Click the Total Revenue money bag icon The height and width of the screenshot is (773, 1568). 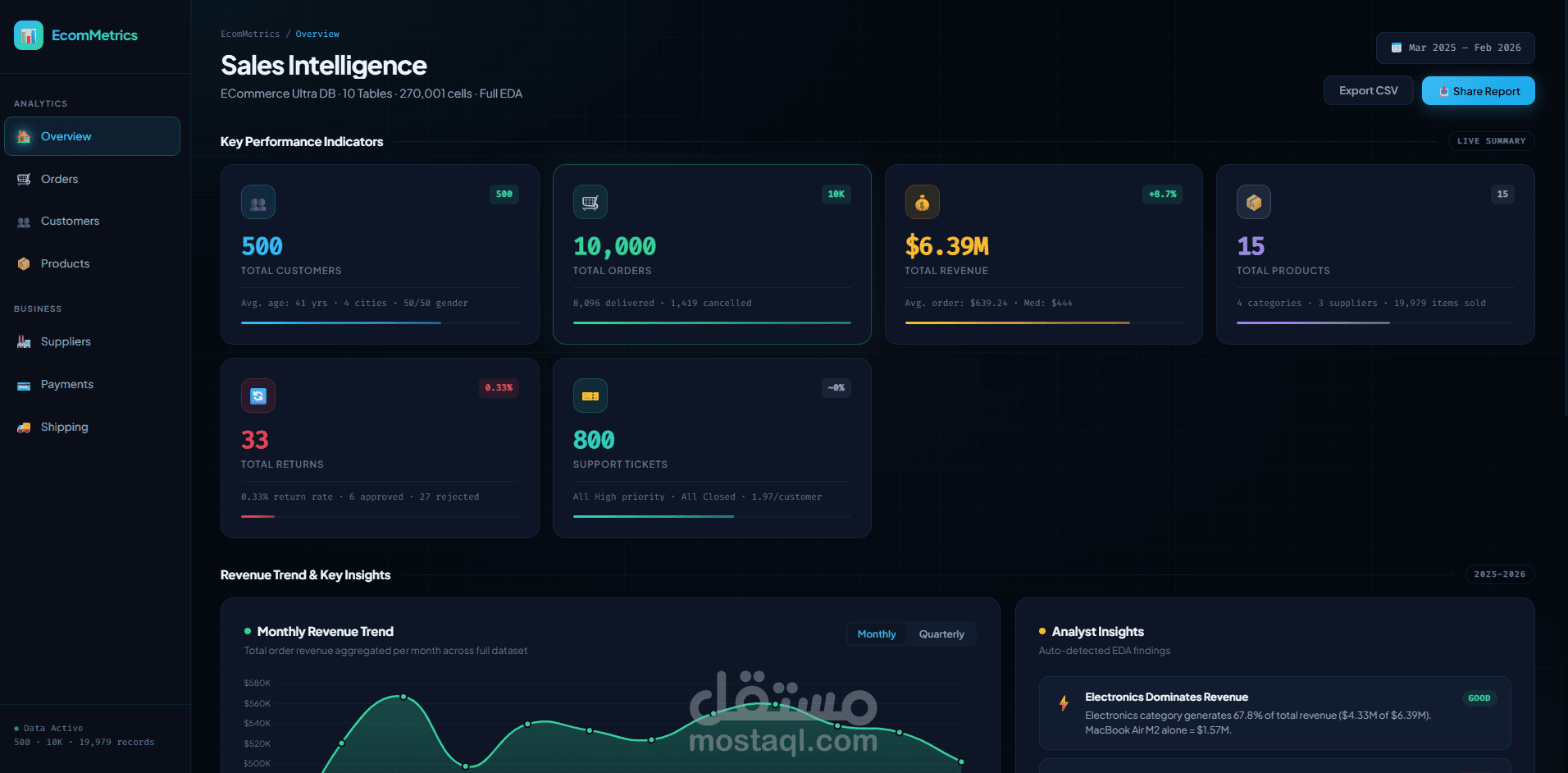922,203
